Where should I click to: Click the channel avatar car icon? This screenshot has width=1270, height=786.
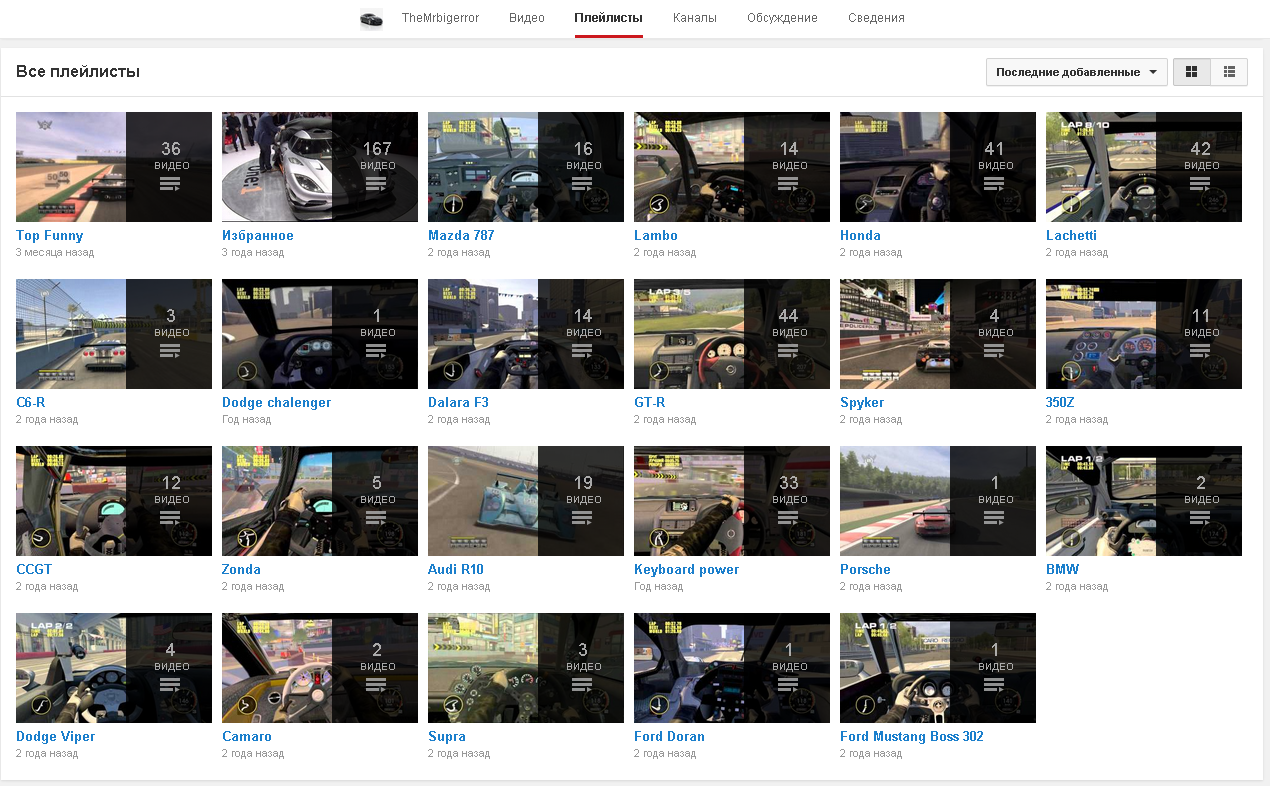(371, 19)
